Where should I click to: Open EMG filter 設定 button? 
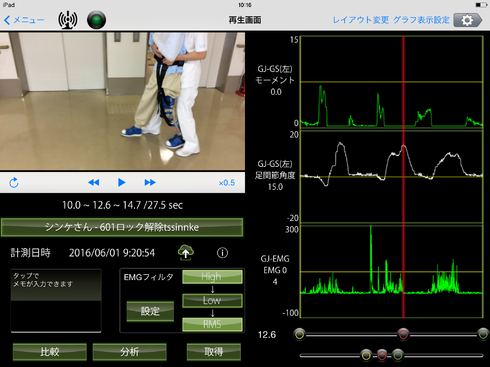(x=150, y=311)
